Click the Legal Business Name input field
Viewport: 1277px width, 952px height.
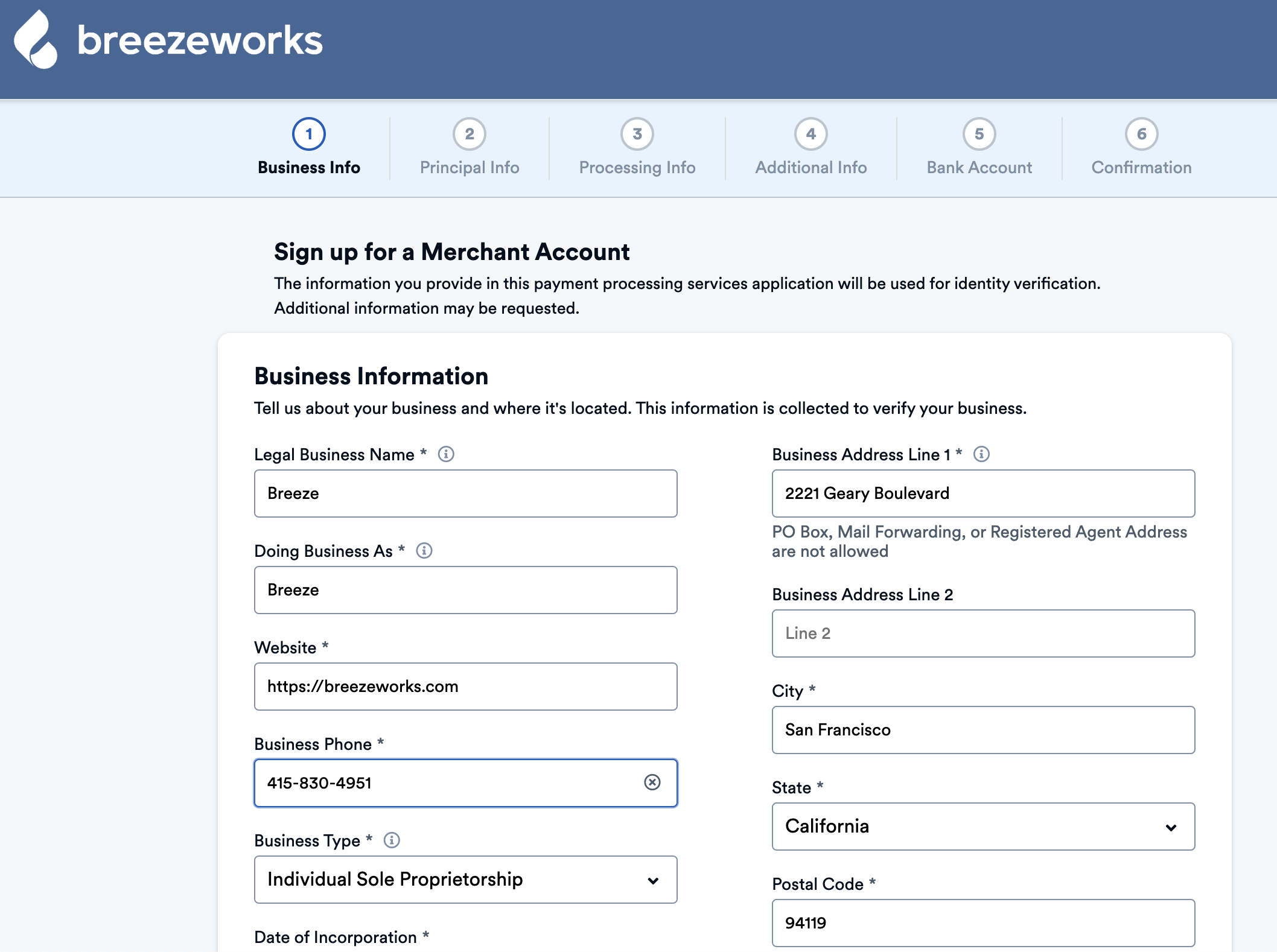tap(466, 493)
